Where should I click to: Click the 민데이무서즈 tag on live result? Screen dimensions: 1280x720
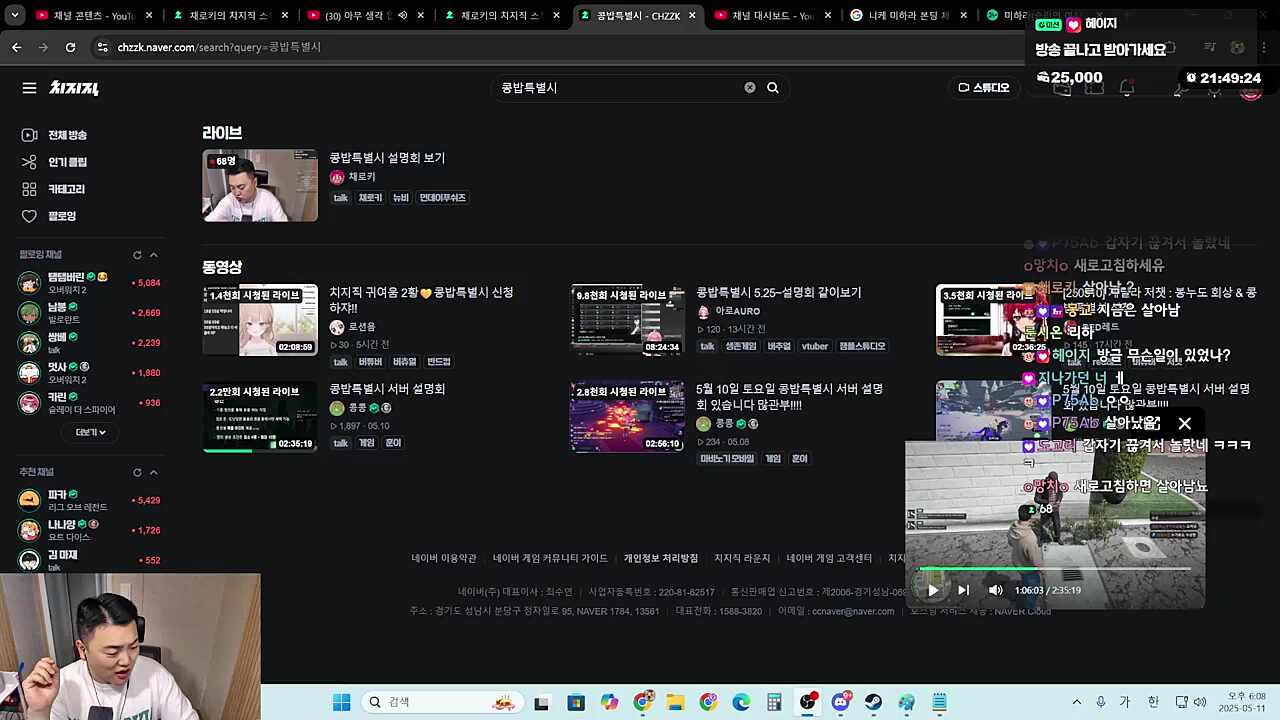click(442, 198)
